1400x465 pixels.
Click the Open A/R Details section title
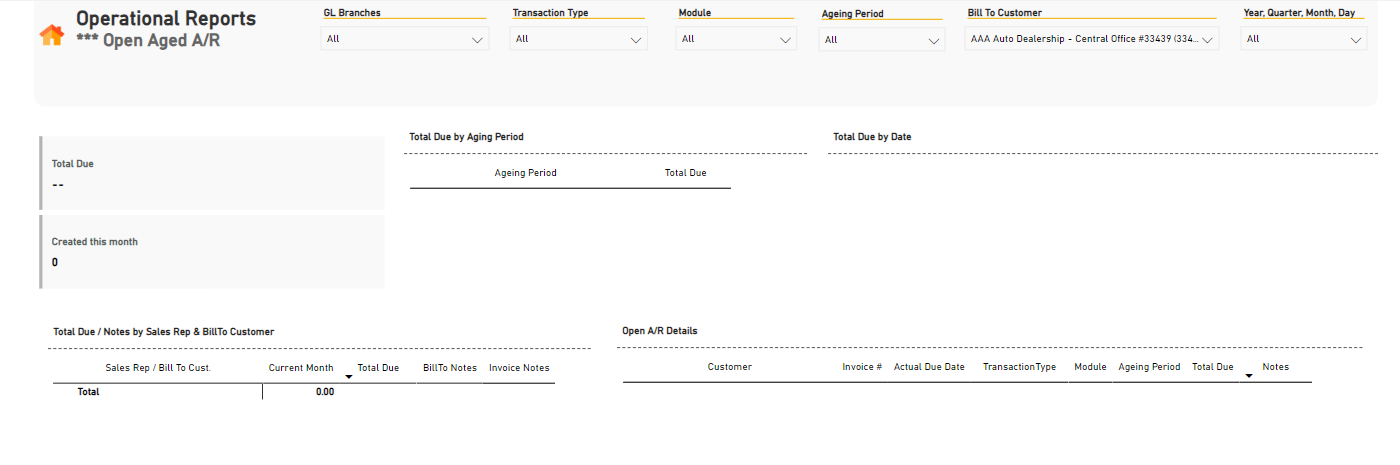pos(660,331)
